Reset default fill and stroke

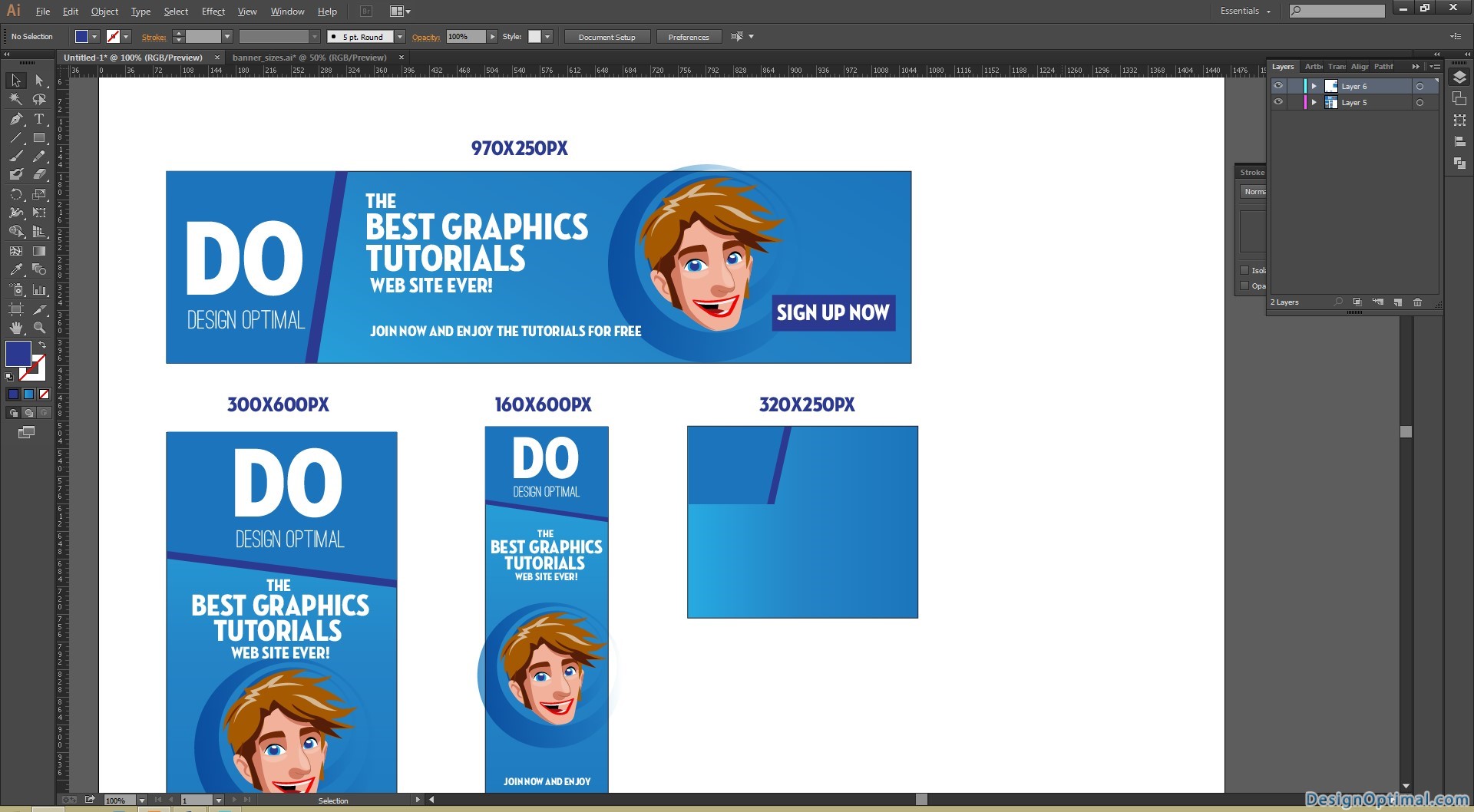click(x=9, y=377)
